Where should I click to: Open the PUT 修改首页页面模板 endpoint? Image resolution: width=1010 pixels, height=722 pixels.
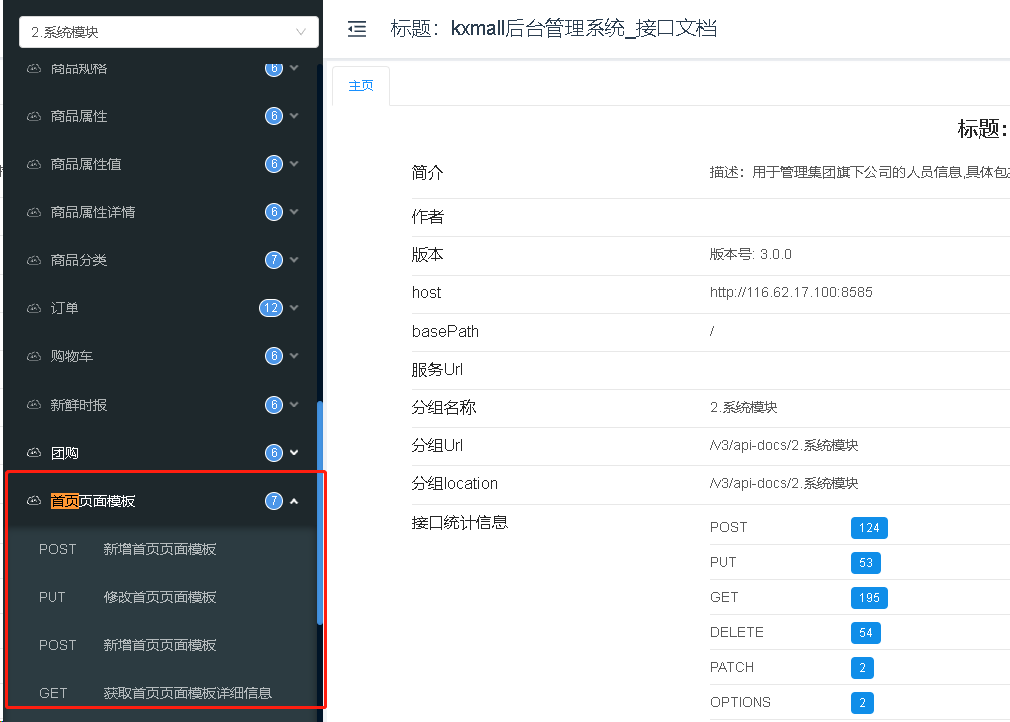(x=160, y=597)
